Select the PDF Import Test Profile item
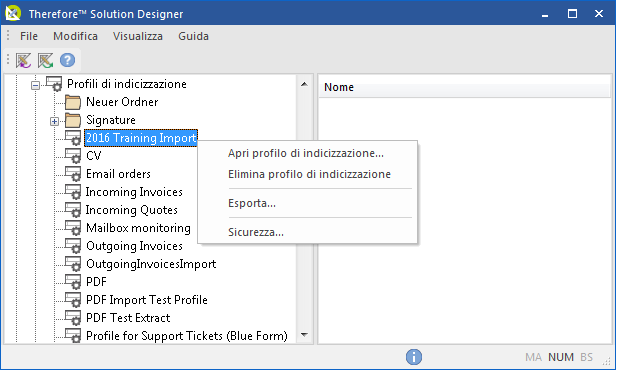The width and height of the screenshot is (617, 371). click(147, 300)
